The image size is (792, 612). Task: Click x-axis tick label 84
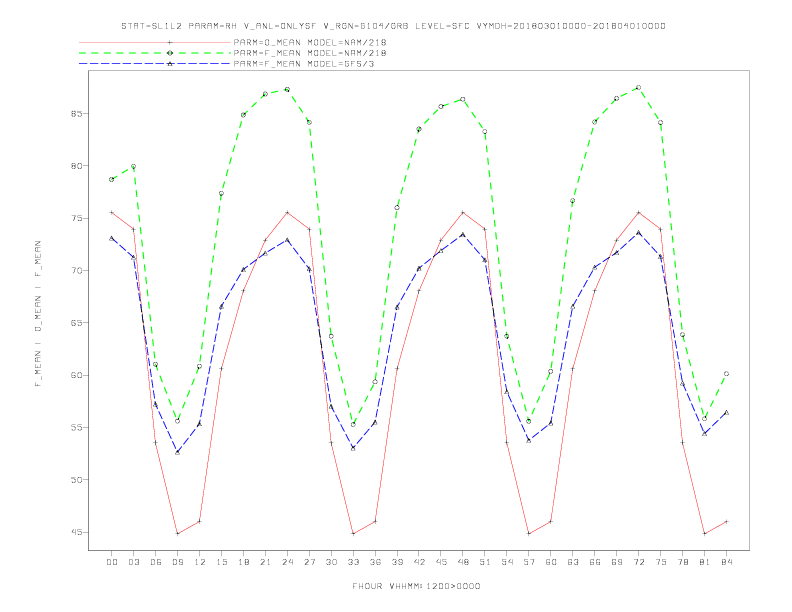click(x=726, y=562)
